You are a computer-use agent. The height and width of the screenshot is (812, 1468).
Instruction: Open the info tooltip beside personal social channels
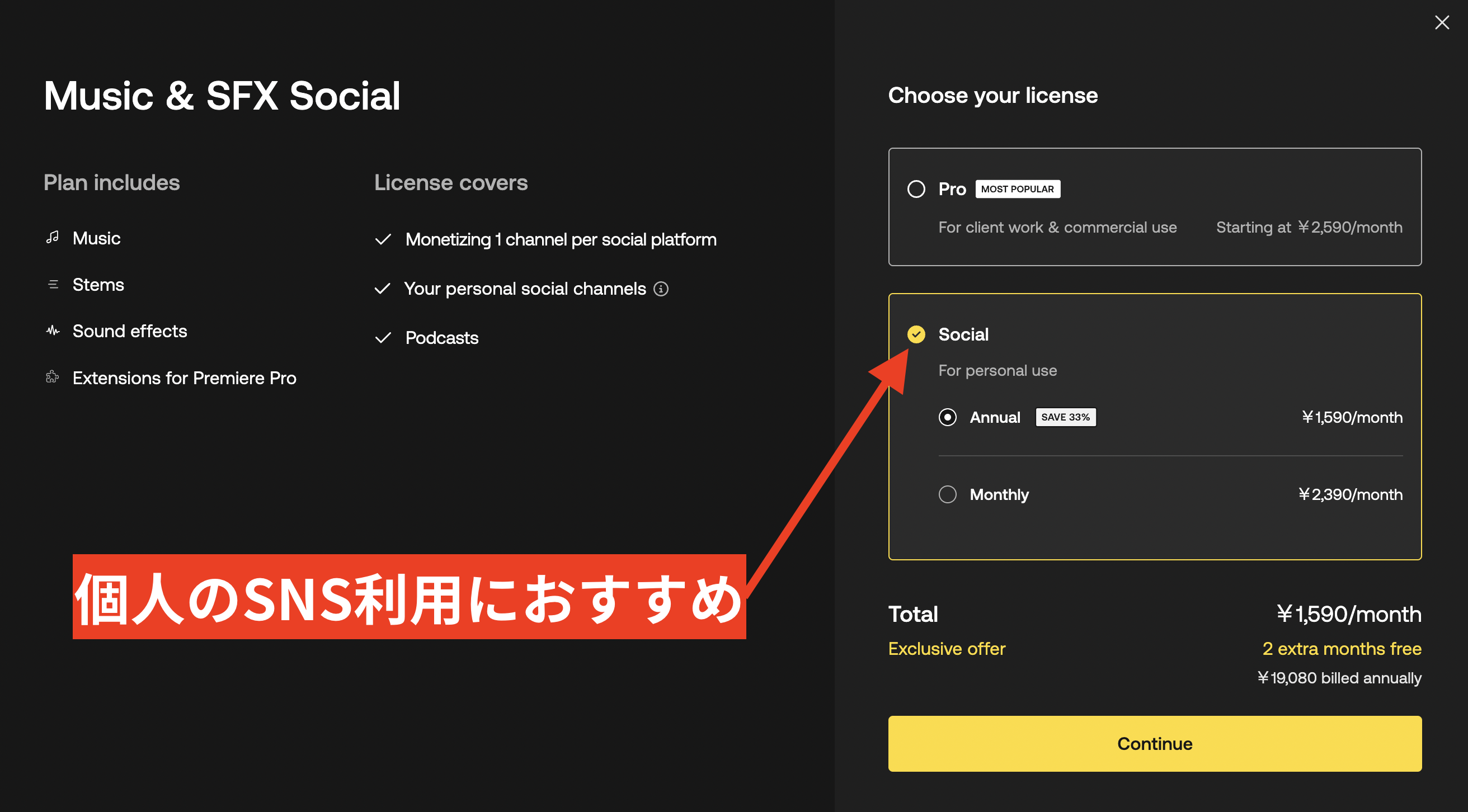point(661,289)
